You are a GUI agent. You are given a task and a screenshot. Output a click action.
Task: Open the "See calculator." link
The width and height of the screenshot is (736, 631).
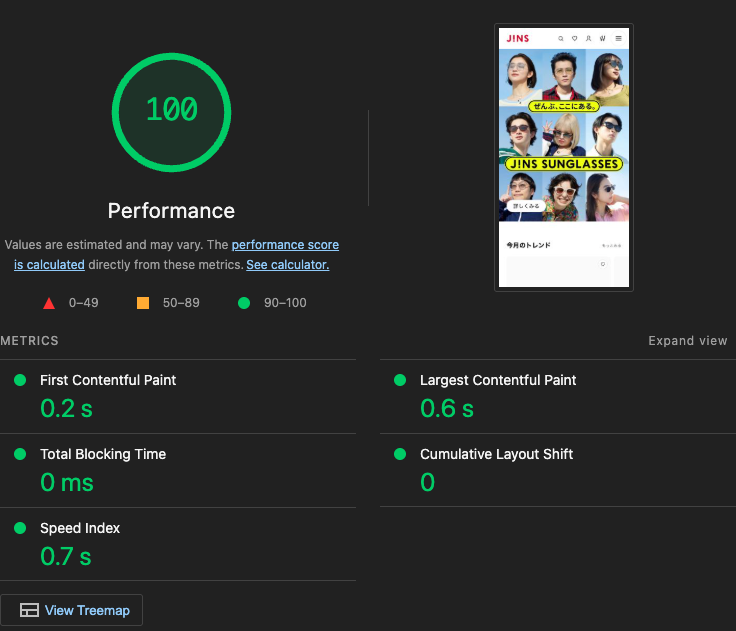pos(287,265)
